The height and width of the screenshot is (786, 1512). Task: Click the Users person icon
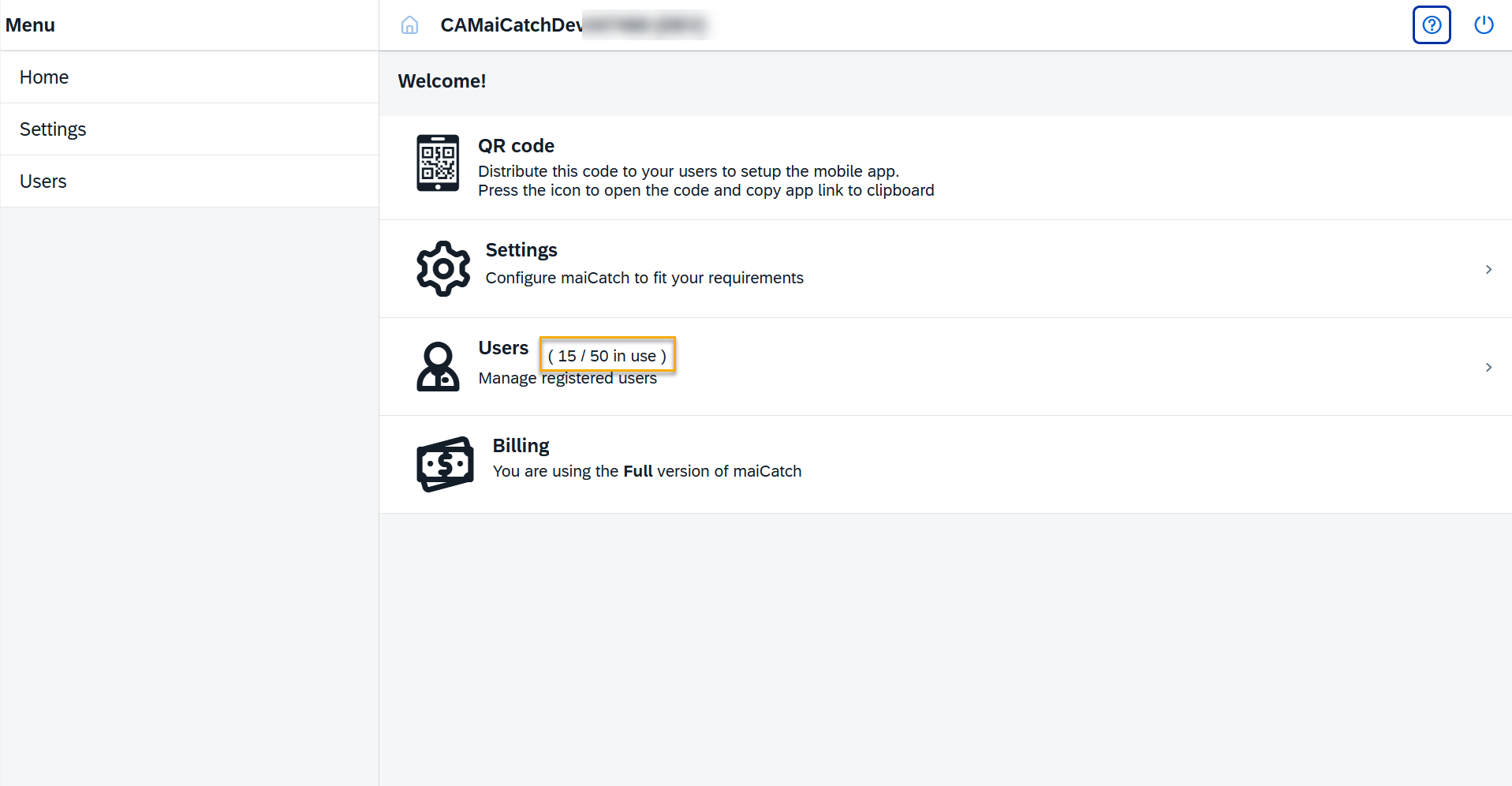(438, 366)
